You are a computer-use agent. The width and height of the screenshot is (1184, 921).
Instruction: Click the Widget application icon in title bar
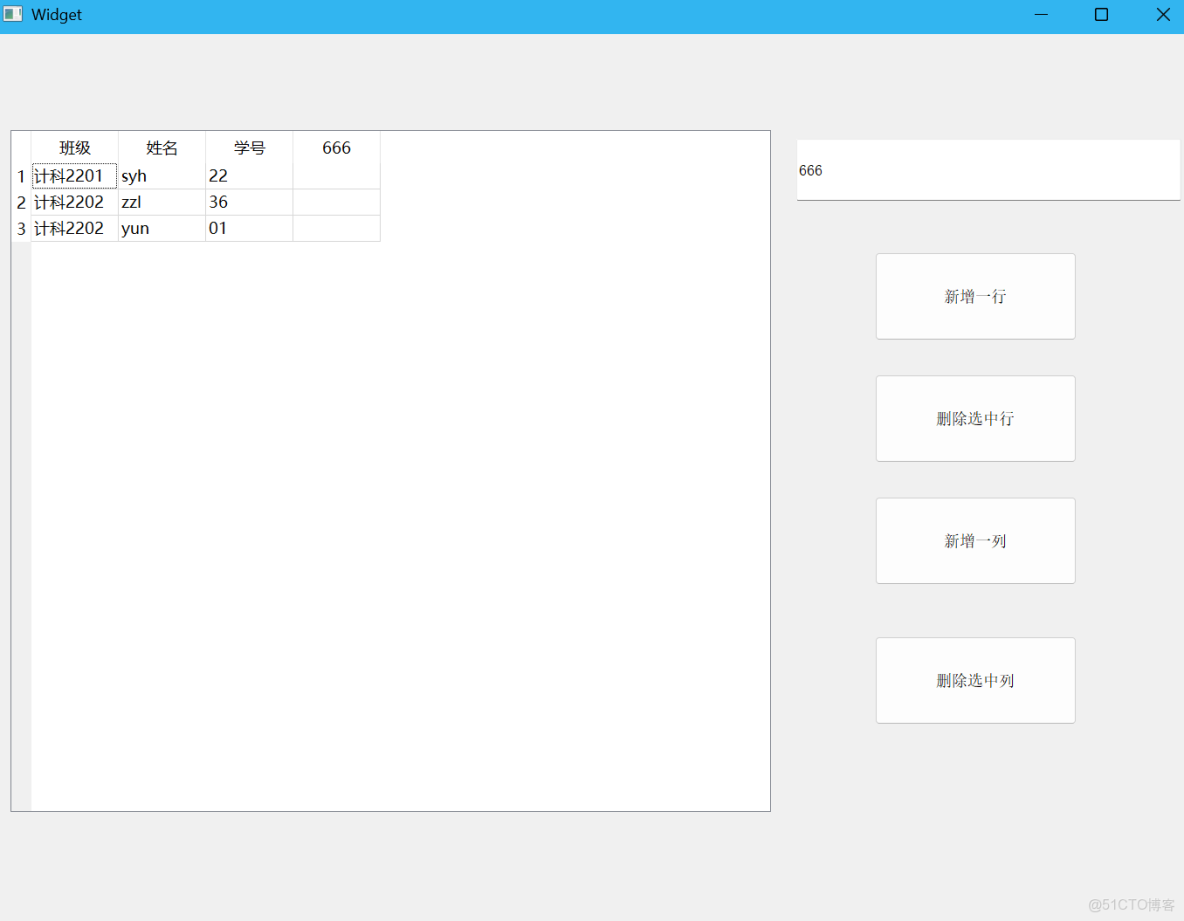(13, 14)
